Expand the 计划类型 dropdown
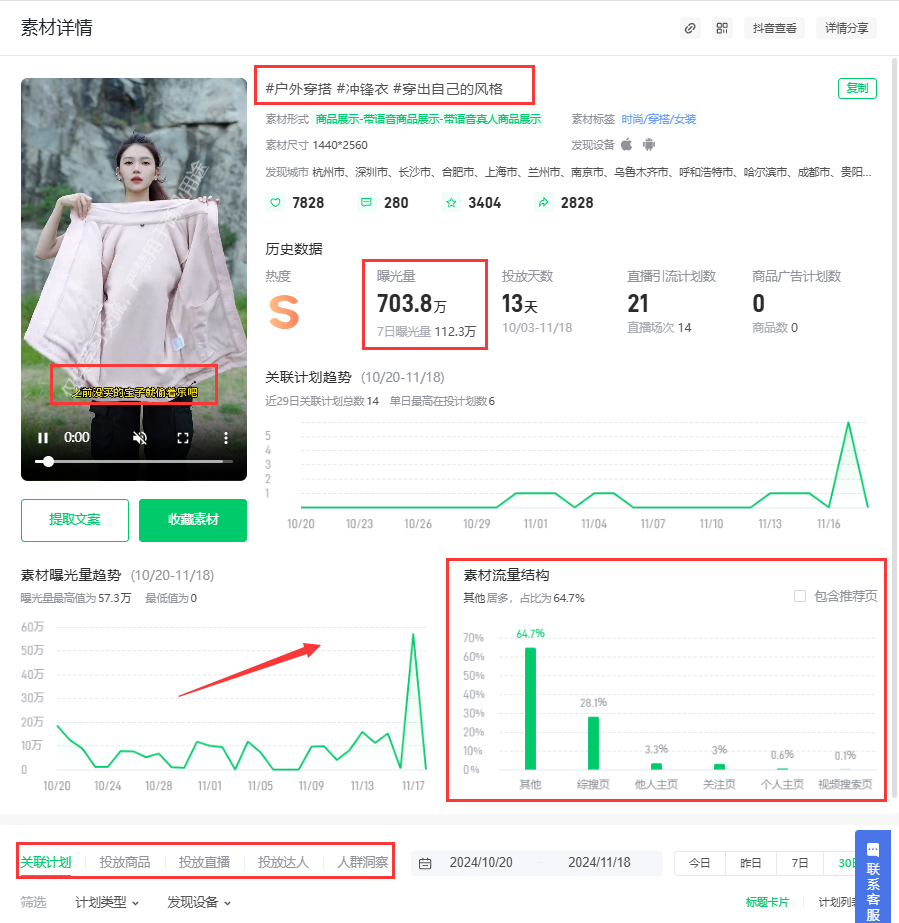899x923 pixels. pos(107,902)
